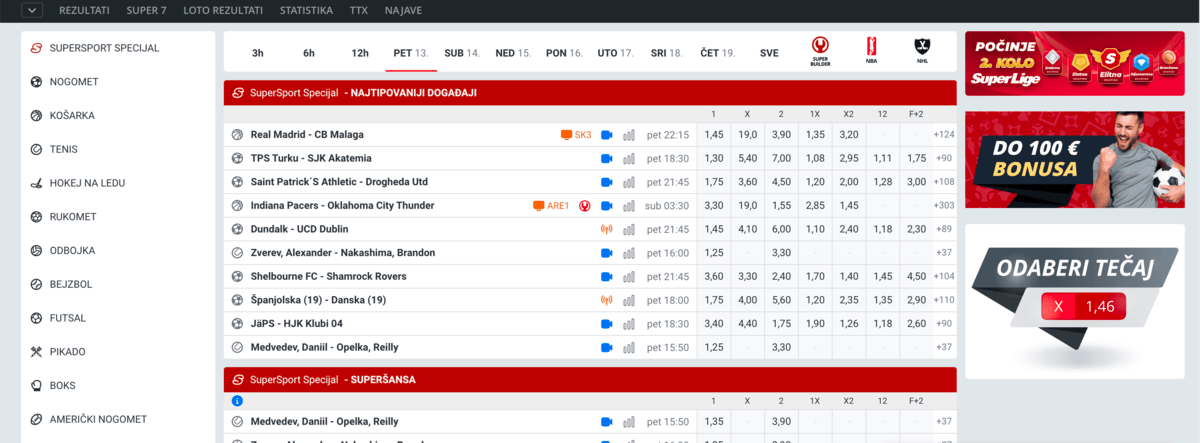Toggle draw odds 5,40 for TPS Turku match
Image resolution: width=1200 pixels, height=443 pixels.
coord(747,158)
